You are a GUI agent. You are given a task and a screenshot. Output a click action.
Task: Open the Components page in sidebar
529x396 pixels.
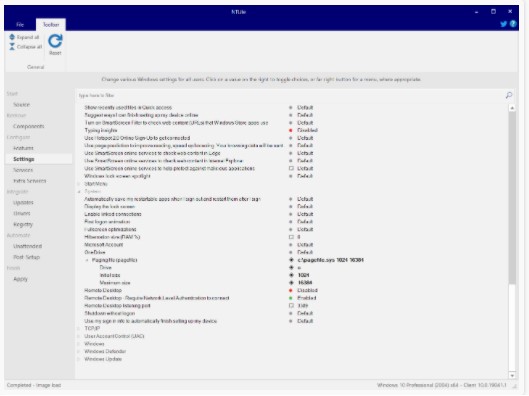coord(29,126)
